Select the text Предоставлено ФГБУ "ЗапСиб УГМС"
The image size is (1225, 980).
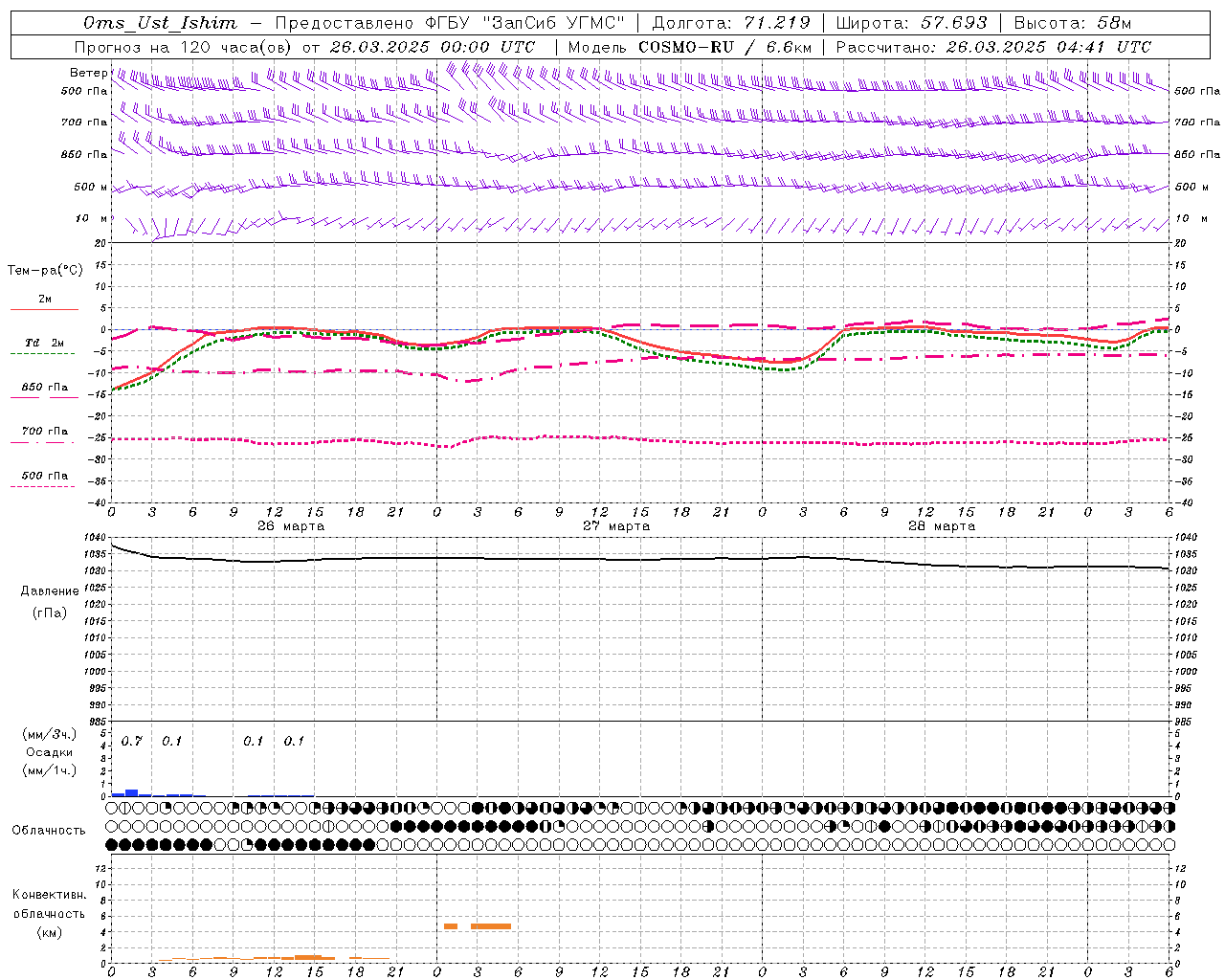[449, 23]
